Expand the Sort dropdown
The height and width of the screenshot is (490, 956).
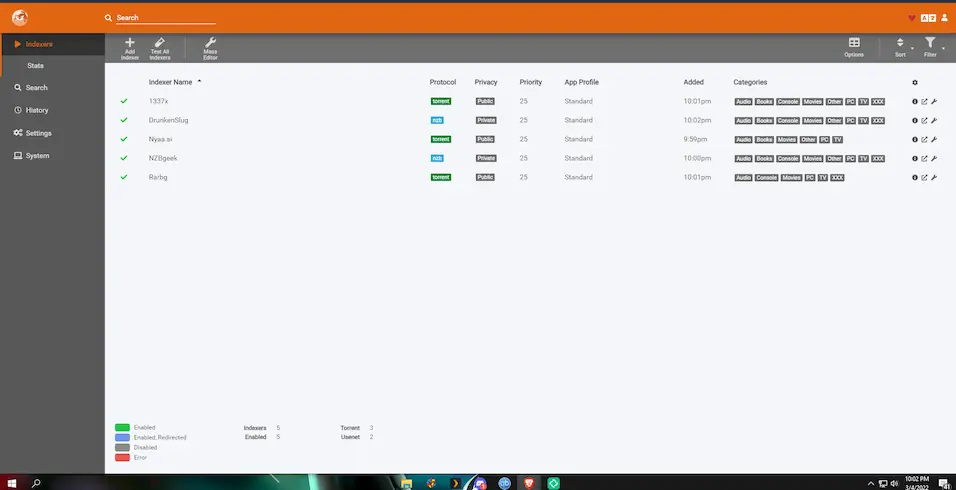(x=901, y=46)
